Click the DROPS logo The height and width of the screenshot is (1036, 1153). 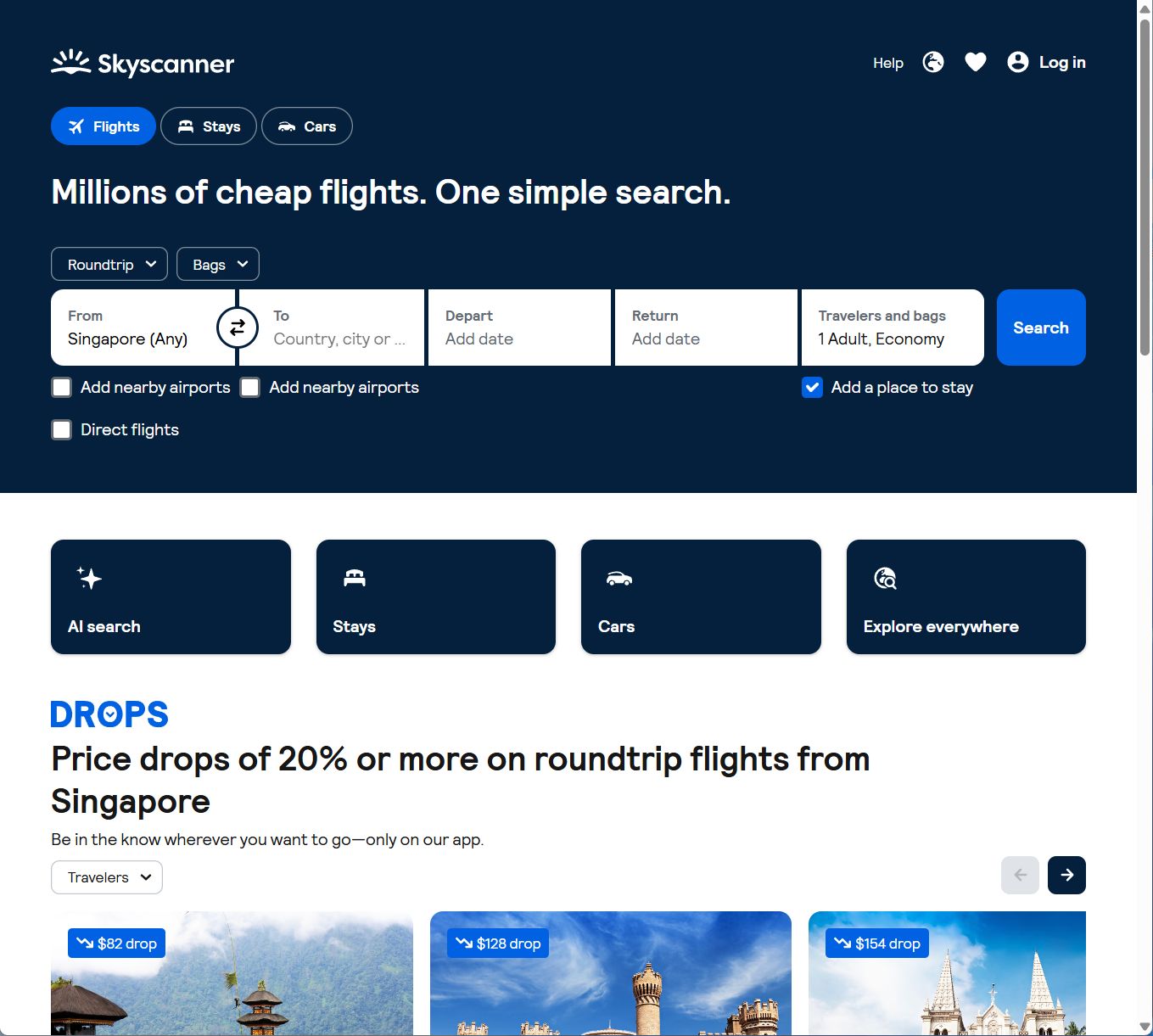click(109, 714)
